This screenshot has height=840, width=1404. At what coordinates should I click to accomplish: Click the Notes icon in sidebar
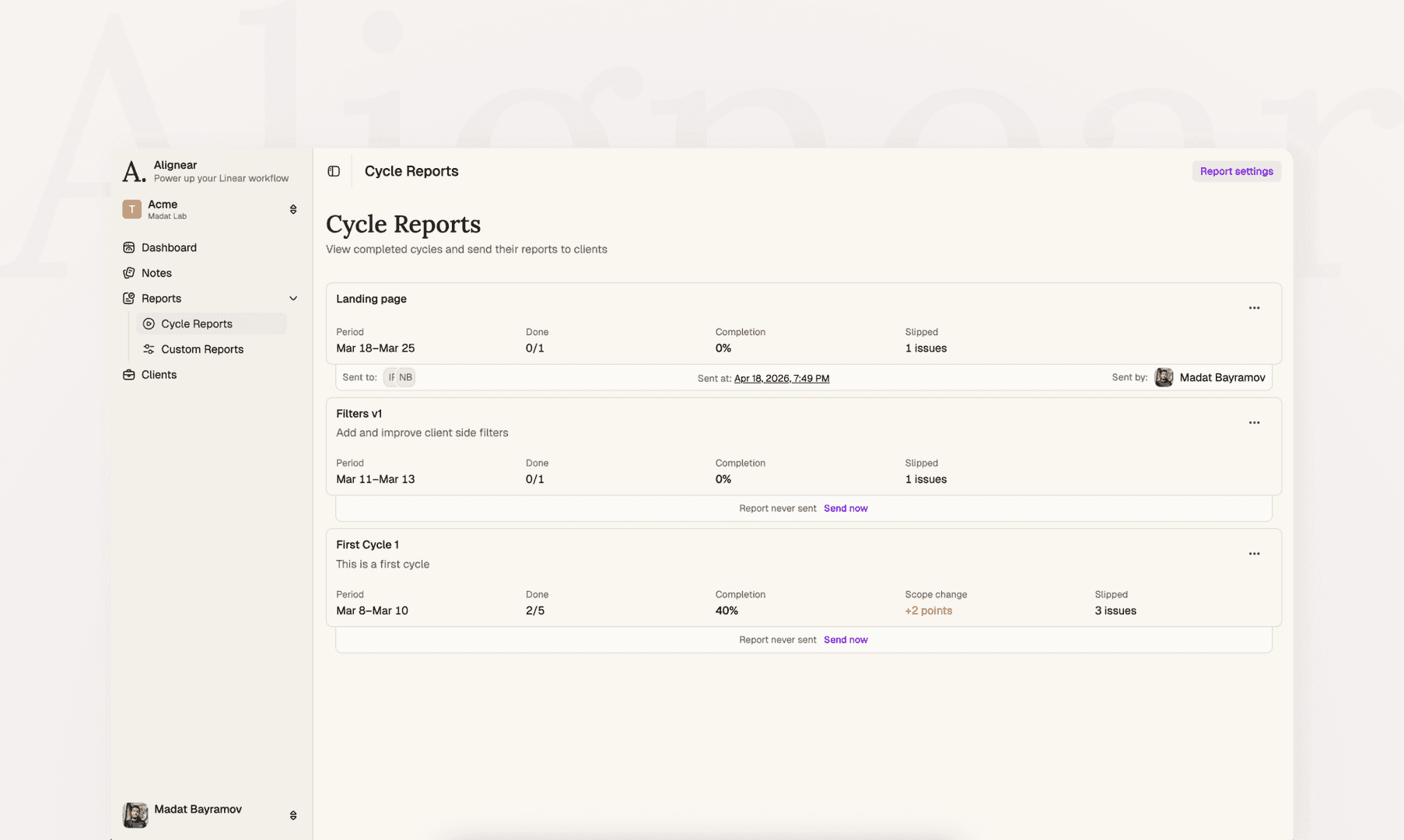(x=129, y=273)
